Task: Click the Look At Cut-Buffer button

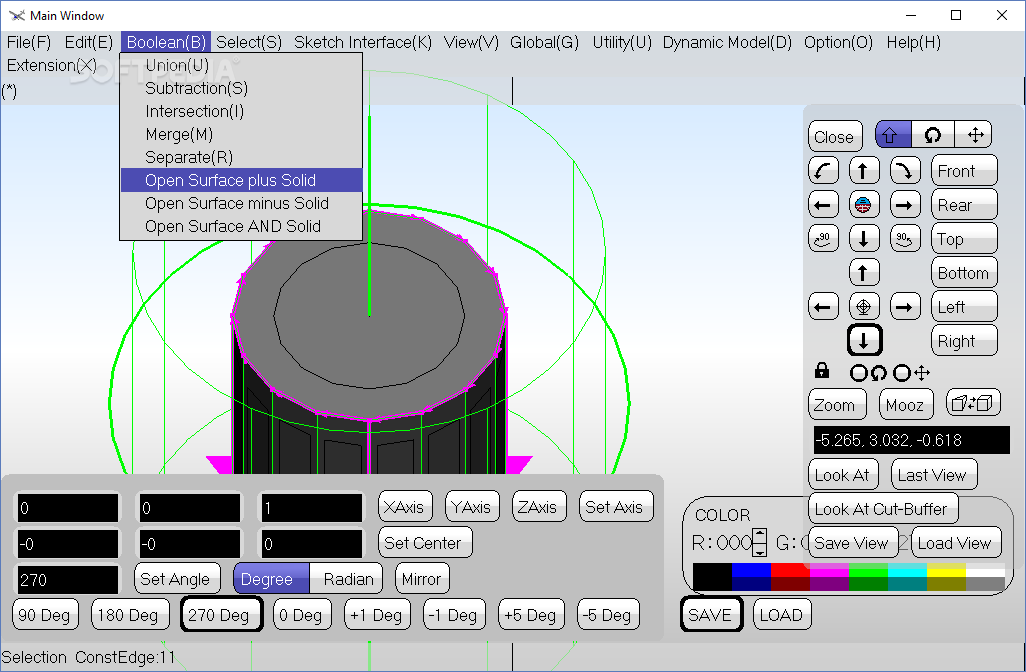Action: [x=883, y=508]
